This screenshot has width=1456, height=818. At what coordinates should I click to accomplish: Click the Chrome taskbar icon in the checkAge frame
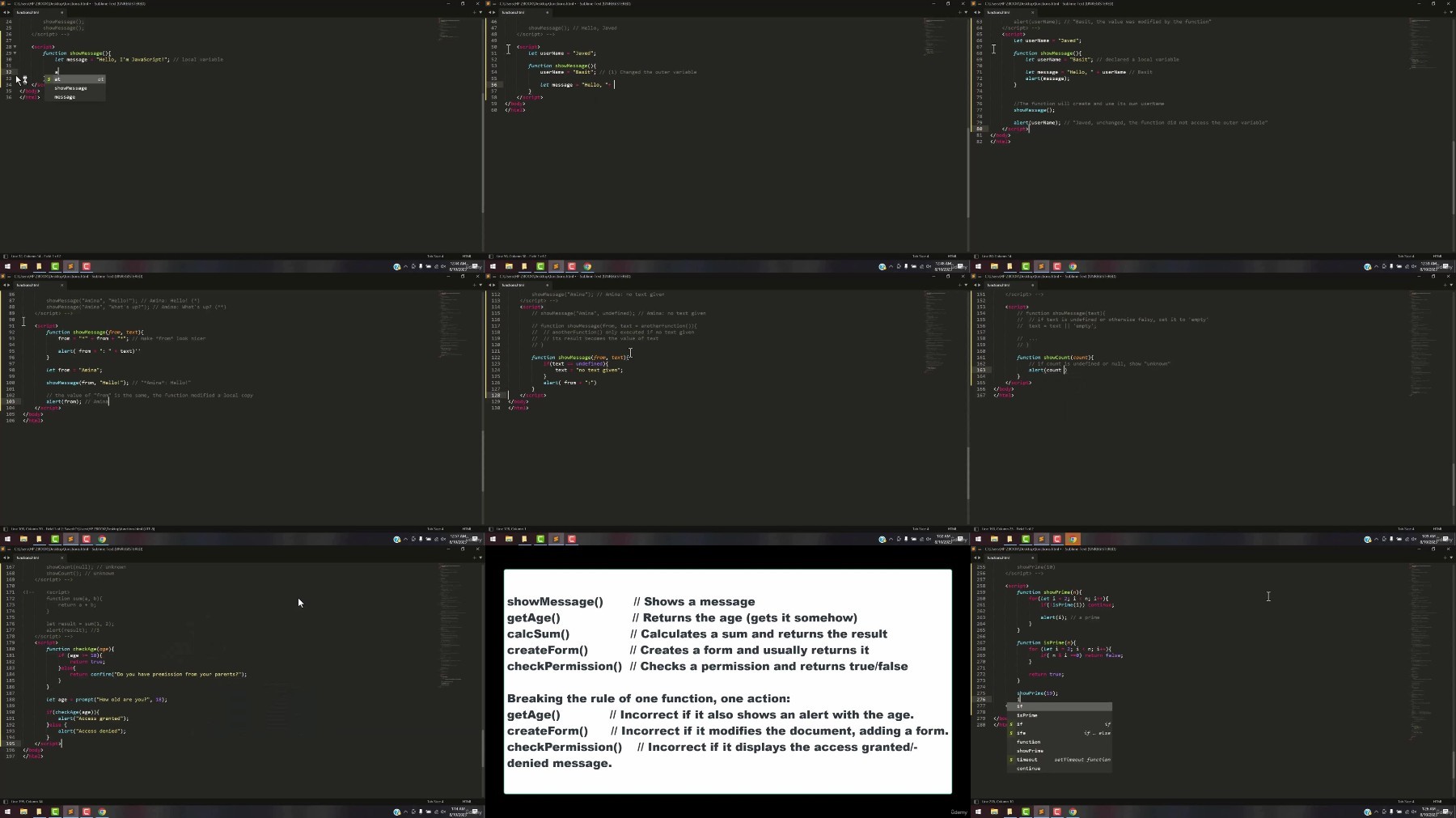coord(102,812)
